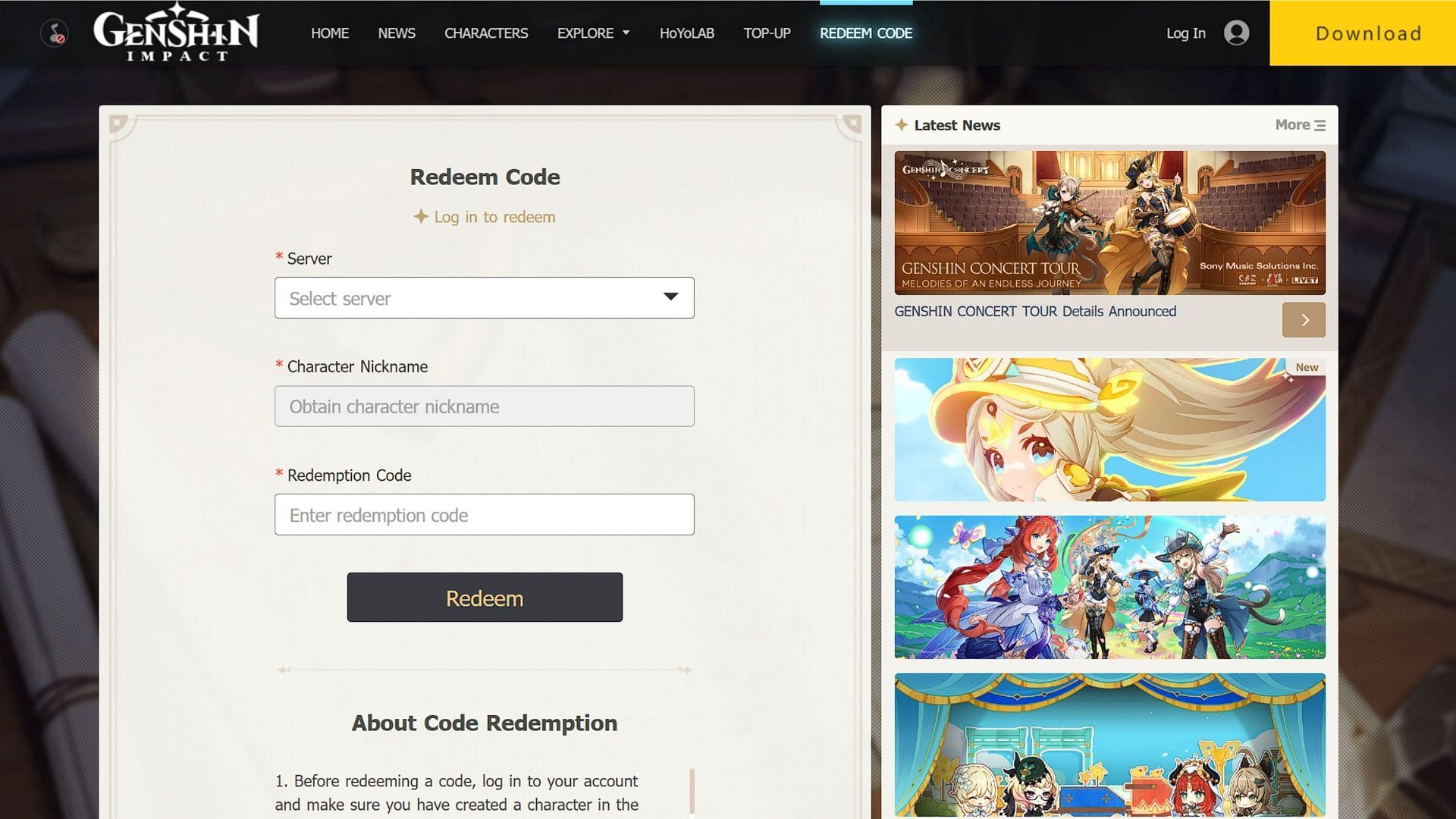Click the Latest News heading text
This screenshot has width=1456, height=819.
tap(957, 125)
